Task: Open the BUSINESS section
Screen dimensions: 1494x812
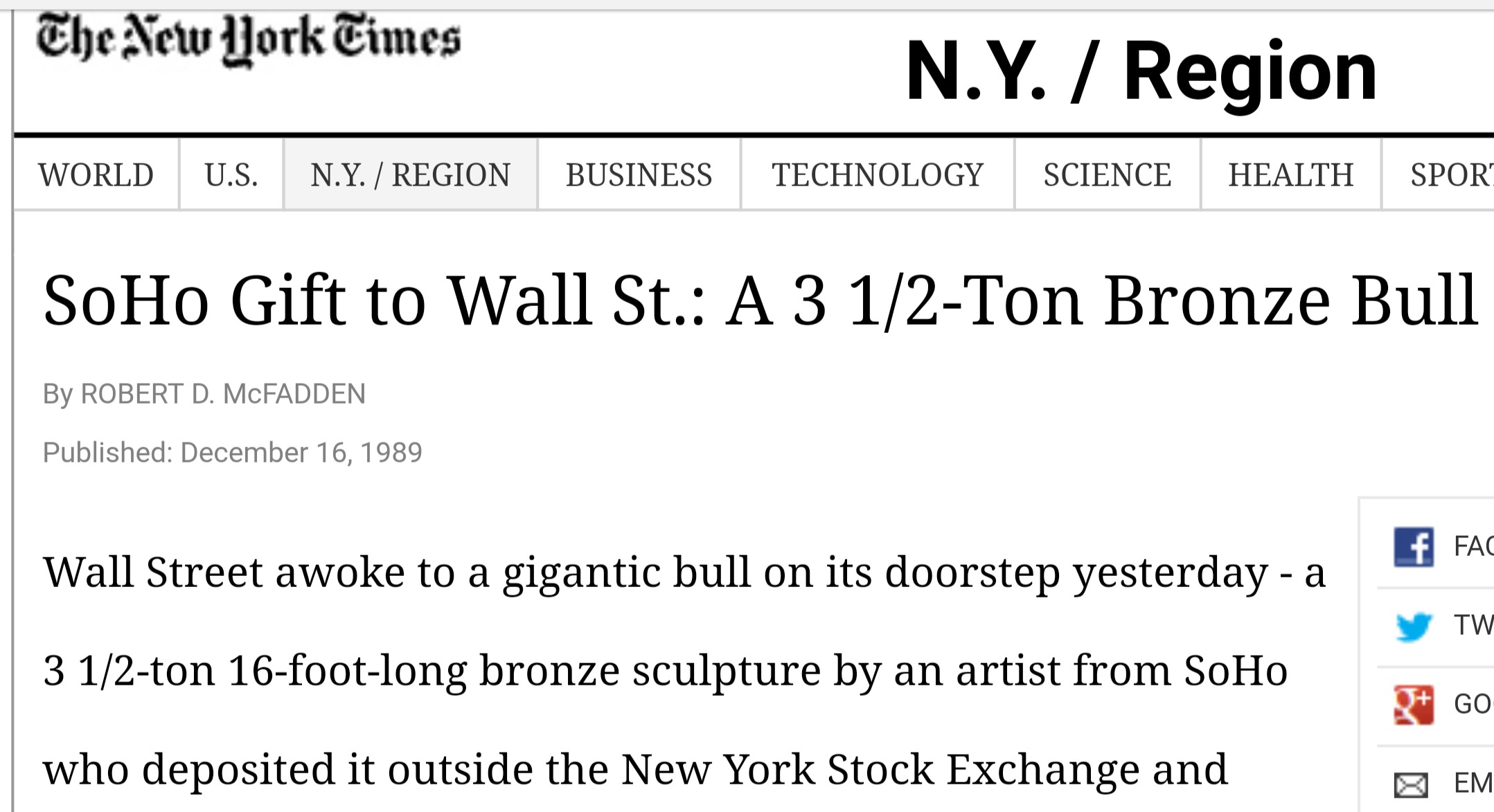Action: point(639,174)
